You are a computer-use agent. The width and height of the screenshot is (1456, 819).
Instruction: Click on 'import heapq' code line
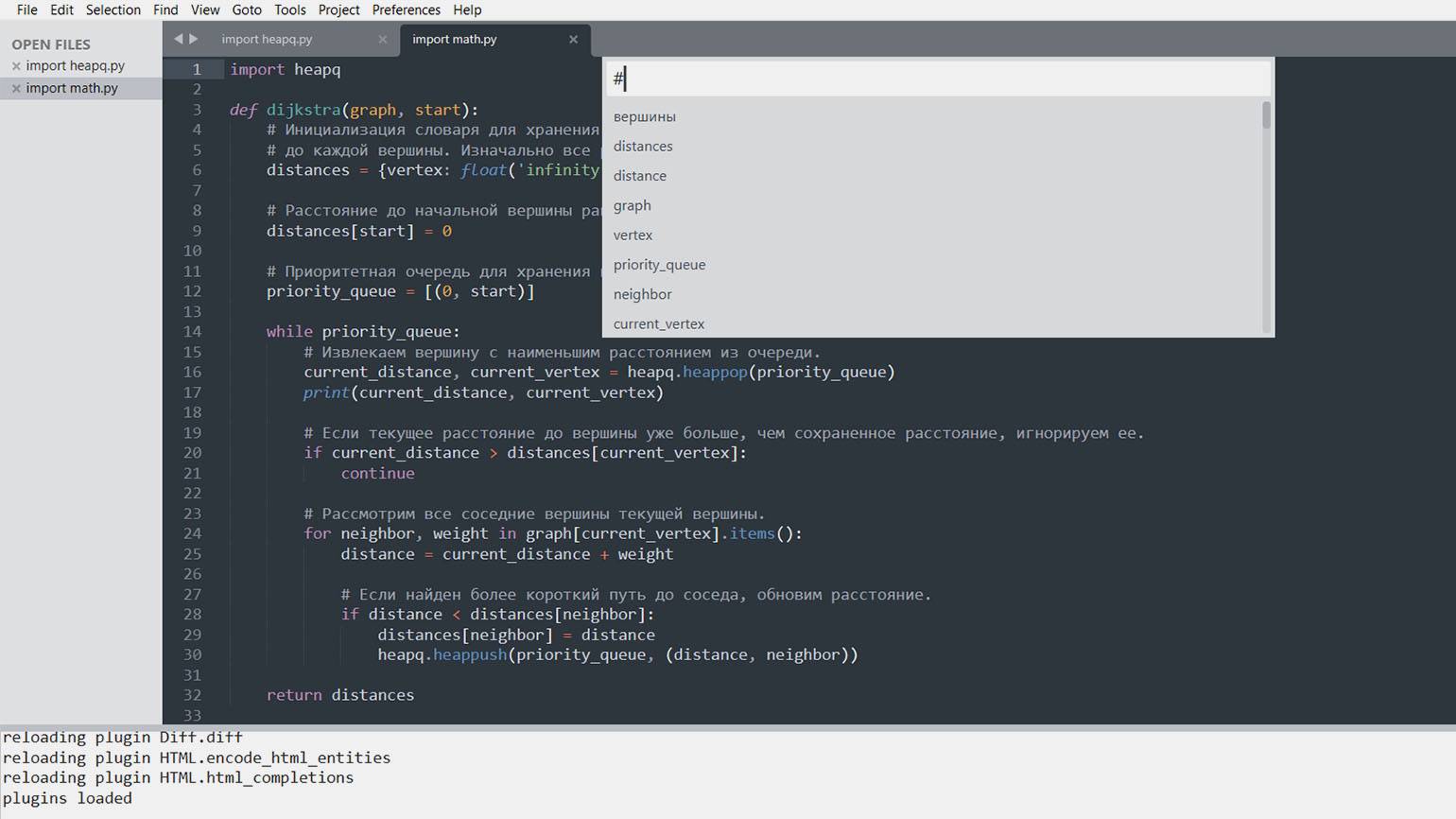(x=286, y=69)
